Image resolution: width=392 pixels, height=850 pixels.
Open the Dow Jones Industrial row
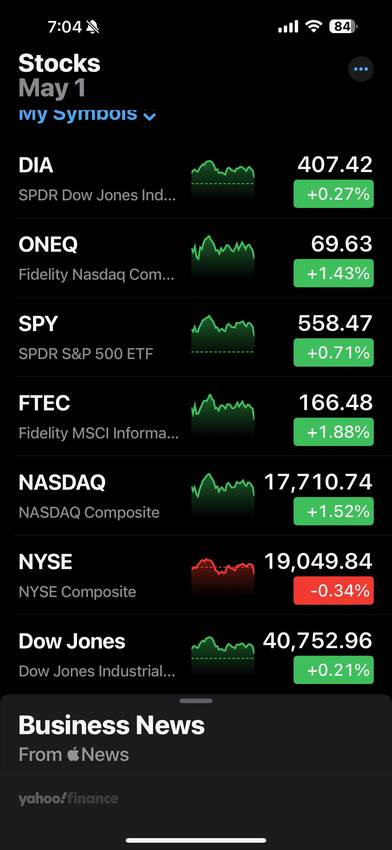pos(196,655)
